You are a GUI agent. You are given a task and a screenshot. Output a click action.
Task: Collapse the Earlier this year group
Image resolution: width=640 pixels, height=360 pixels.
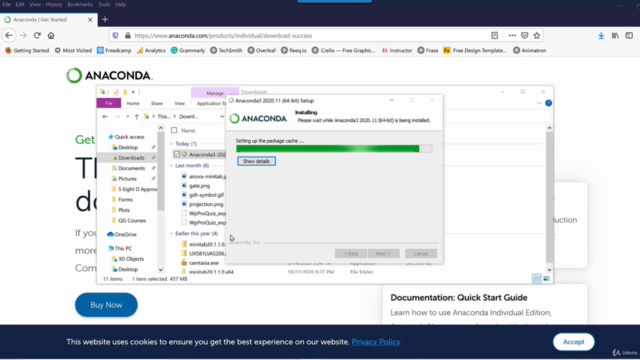(x=171, y=233)
